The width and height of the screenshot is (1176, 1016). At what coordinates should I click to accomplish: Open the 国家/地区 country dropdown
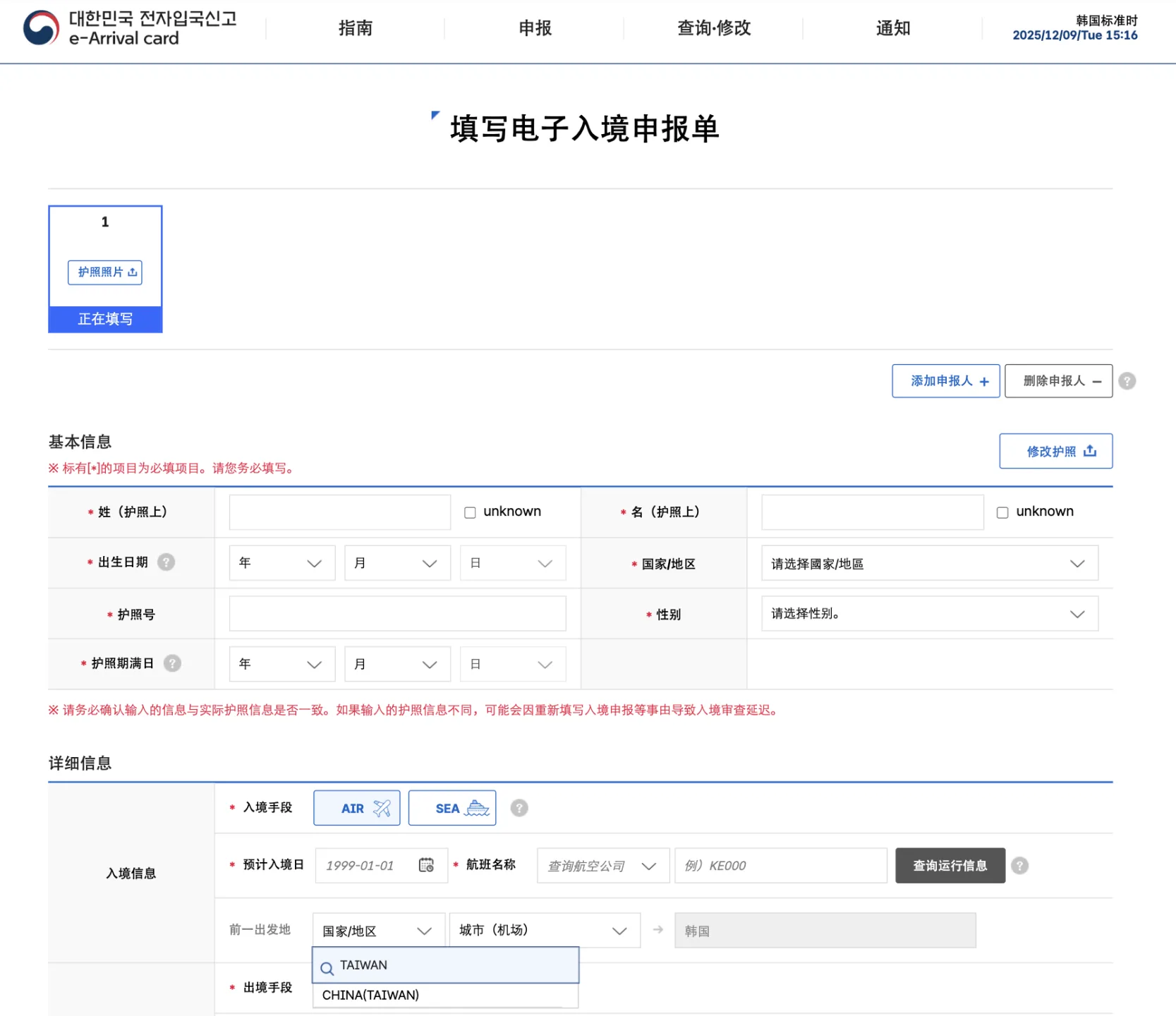pos(929,563)
